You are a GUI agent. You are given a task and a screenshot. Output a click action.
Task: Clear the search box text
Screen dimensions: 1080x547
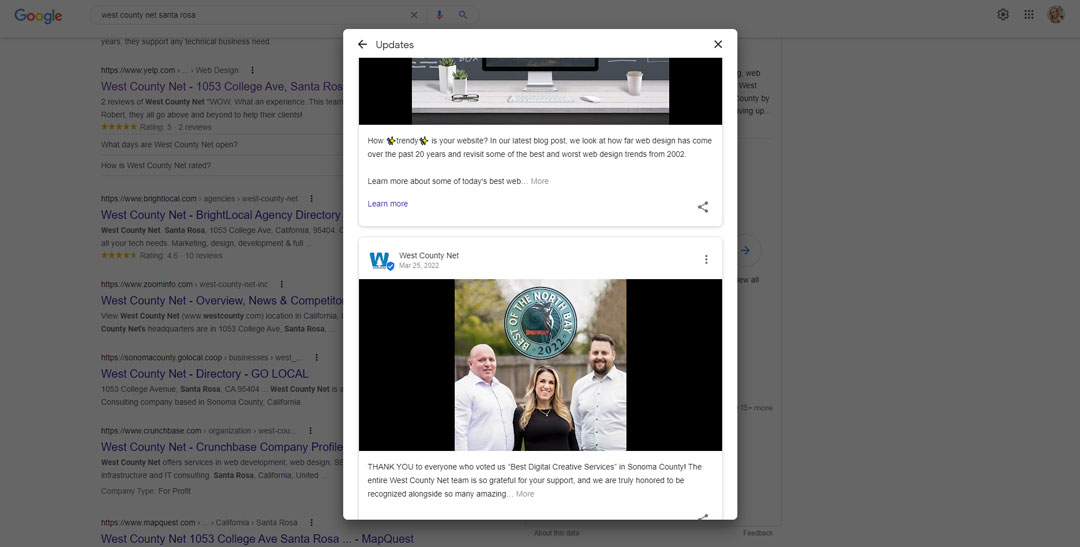[x=414, y=14]
